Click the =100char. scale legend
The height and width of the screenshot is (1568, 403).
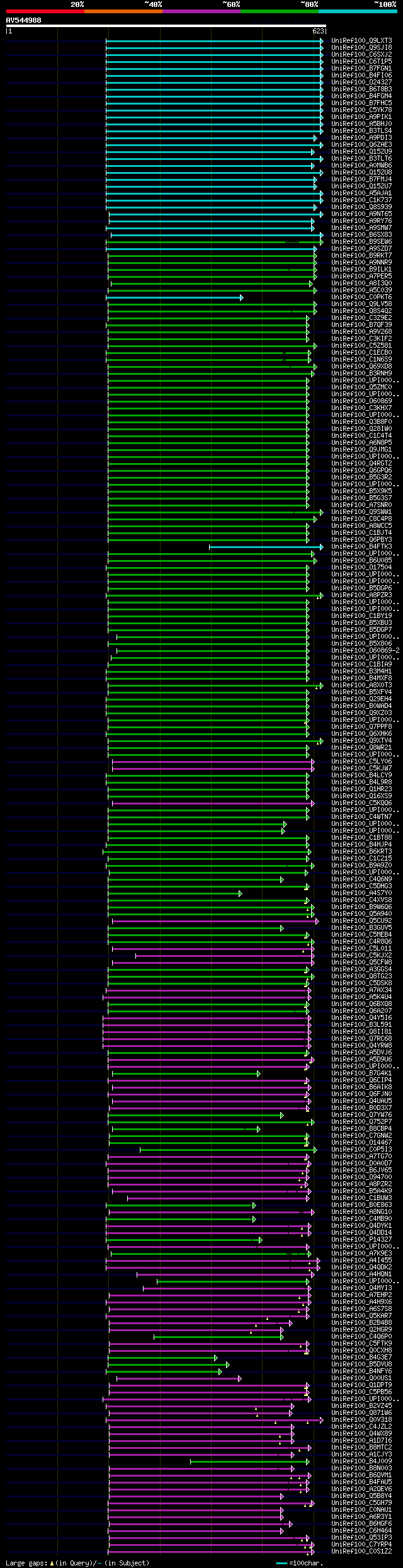[300, 1563]
